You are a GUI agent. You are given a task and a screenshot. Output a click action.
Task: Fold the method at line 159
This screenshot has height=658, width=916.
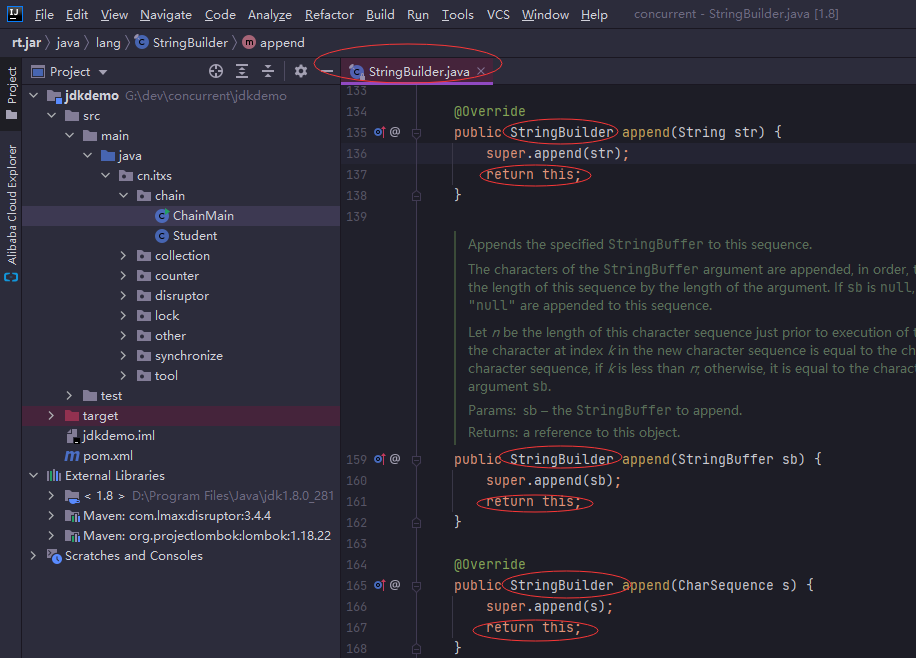pos(417,460)
